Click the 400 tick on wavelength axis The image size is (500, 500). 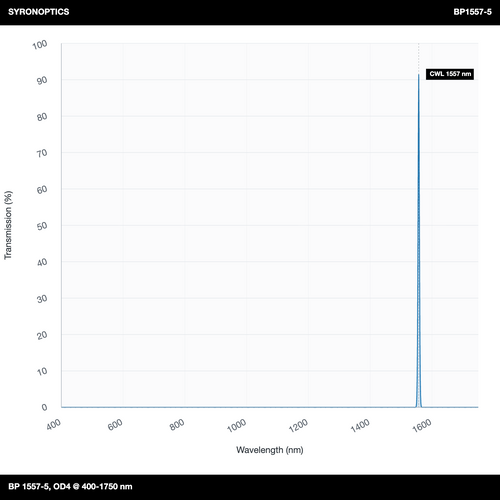tap(53, 425)
